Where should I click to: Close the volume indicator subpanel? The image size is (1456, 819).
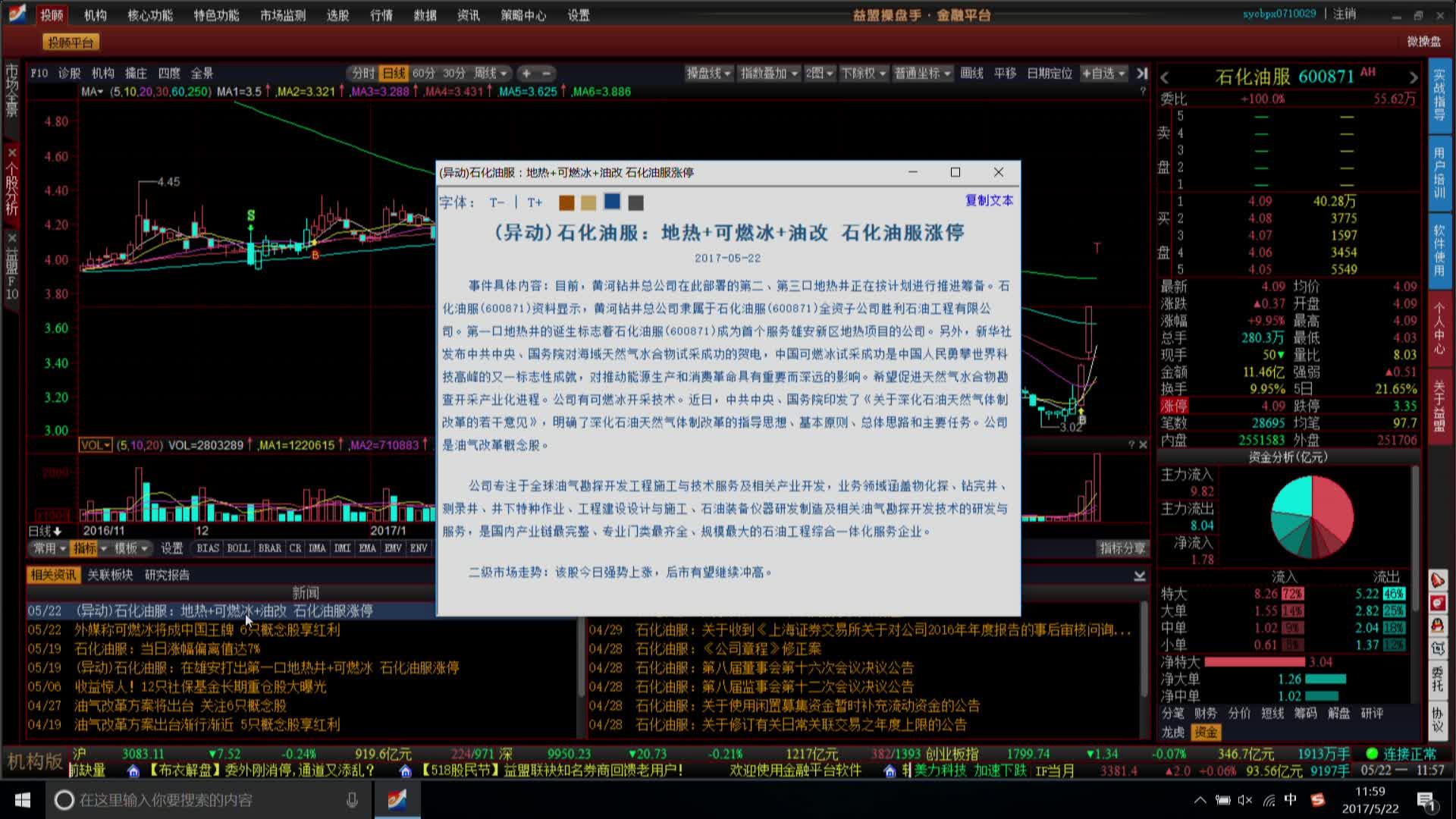click(1144, 444)
